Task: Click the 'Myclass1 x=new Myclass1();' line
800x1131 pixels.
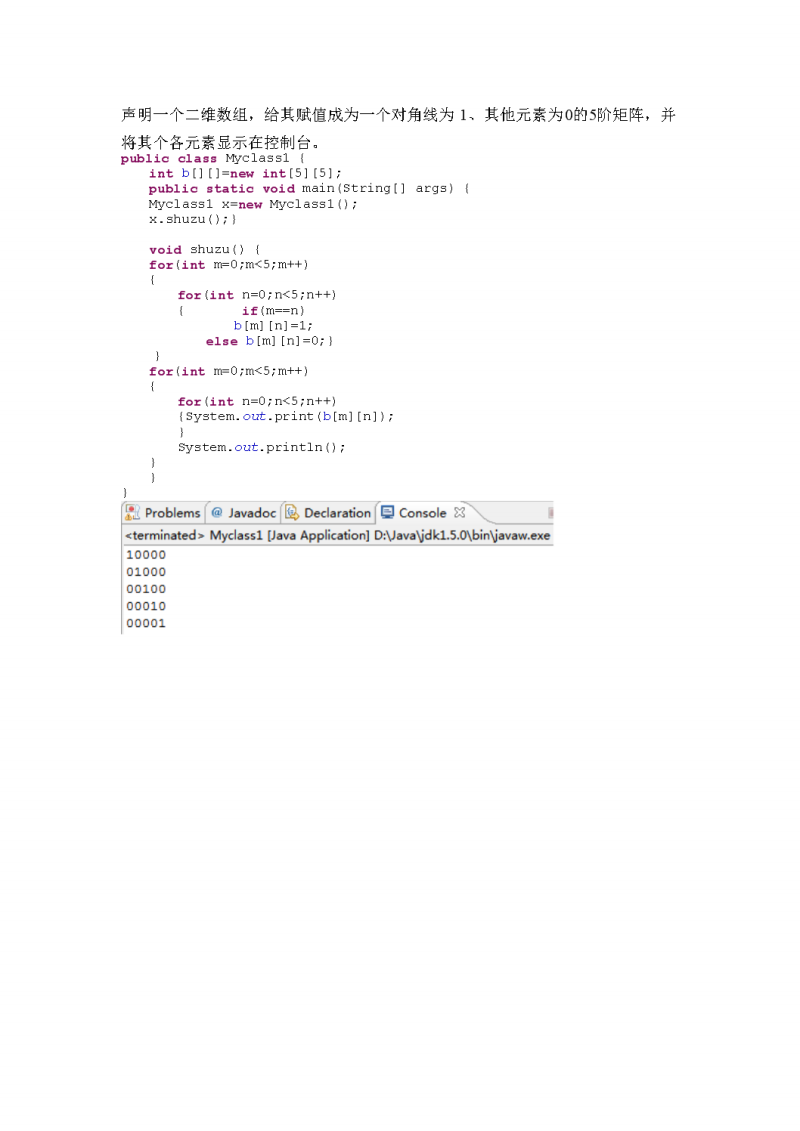Action: tap(252, 204)
